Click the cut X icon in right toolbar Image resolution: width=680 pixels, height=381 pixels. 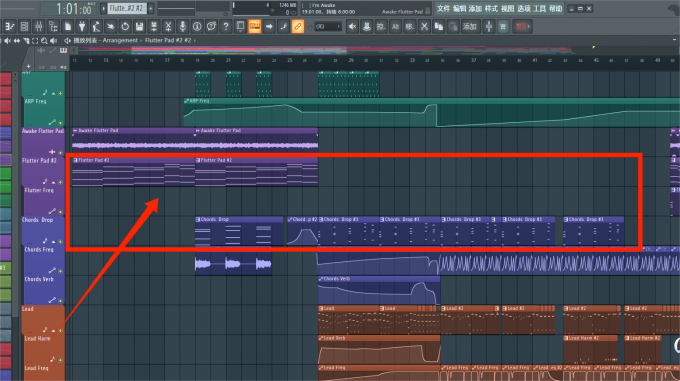click(424, 26)
